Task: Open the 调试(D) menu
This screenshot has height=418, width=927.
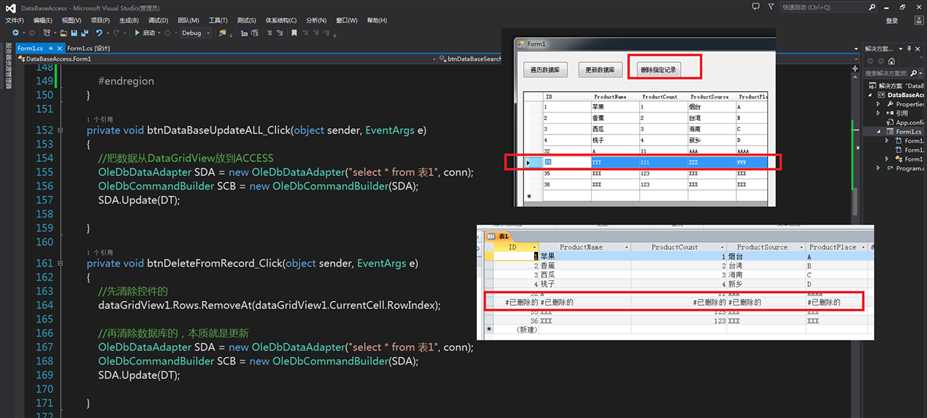Action: (158, 20)
